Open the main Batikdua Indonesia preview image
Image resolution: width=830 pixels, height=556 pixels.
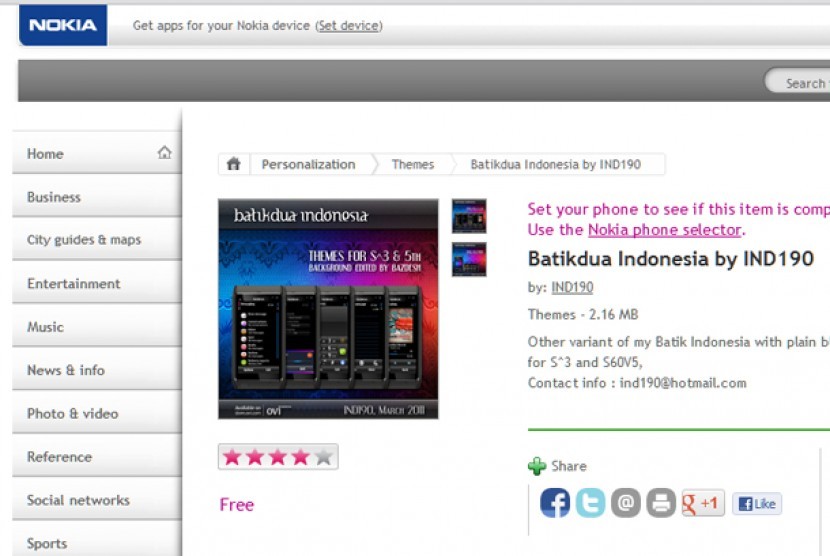pyautogui.click(x=328, y=309)
